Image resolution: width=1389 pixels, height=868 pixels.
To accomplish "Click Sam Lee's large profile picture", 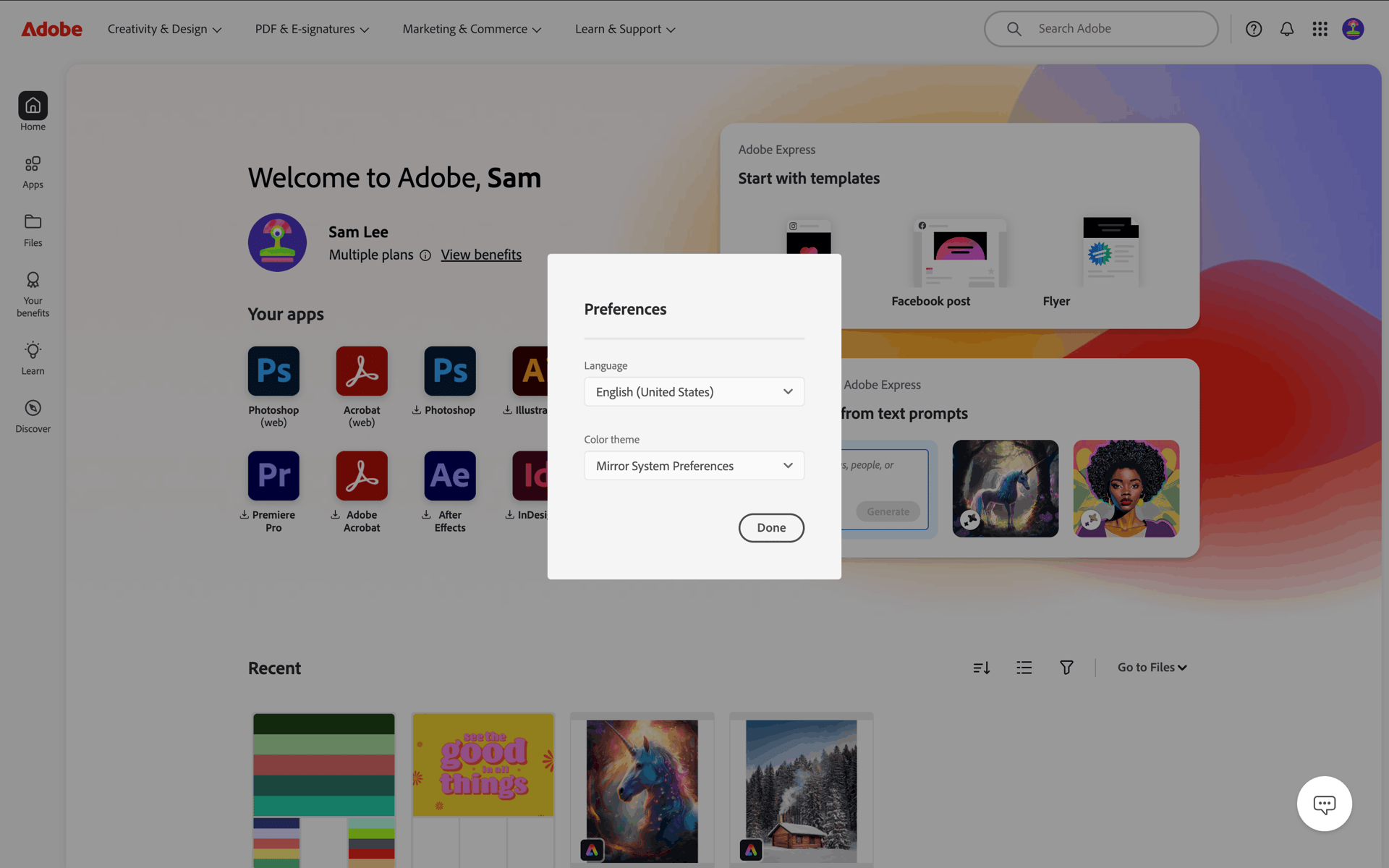I will pyautogui.click(x=277, y=242).
